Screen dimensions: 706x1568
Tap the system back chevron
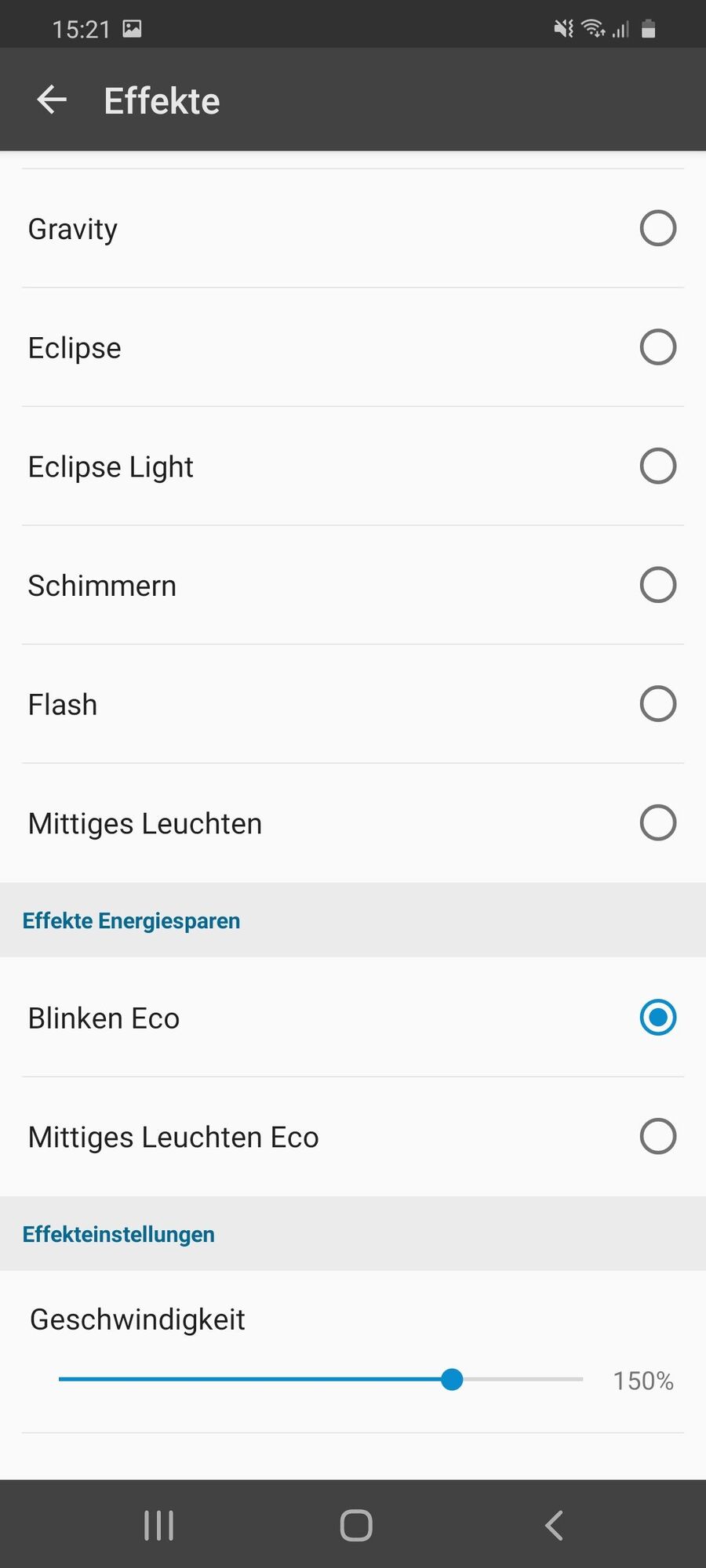pos(554,1526)
